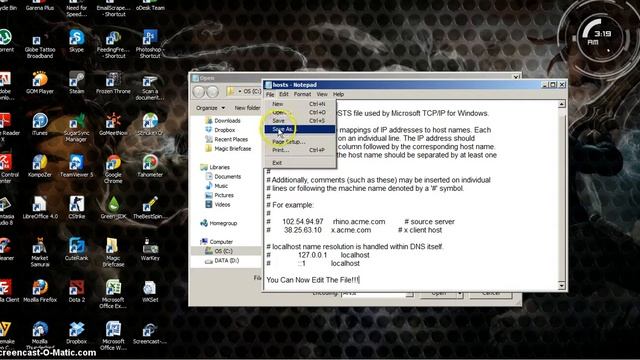Open Notepad Format menu
The image size is (640, 360).
302,94
